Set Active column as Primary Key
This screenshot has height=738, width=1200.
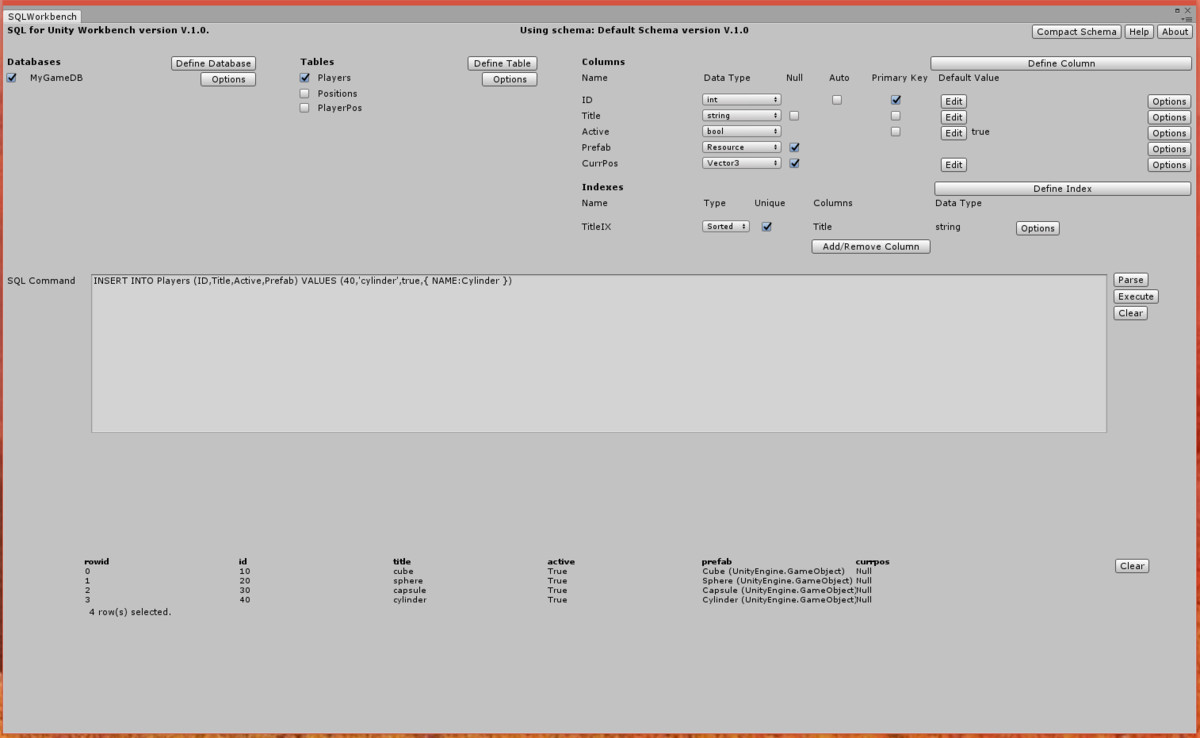pyautogui.click(x=896, y=131)
